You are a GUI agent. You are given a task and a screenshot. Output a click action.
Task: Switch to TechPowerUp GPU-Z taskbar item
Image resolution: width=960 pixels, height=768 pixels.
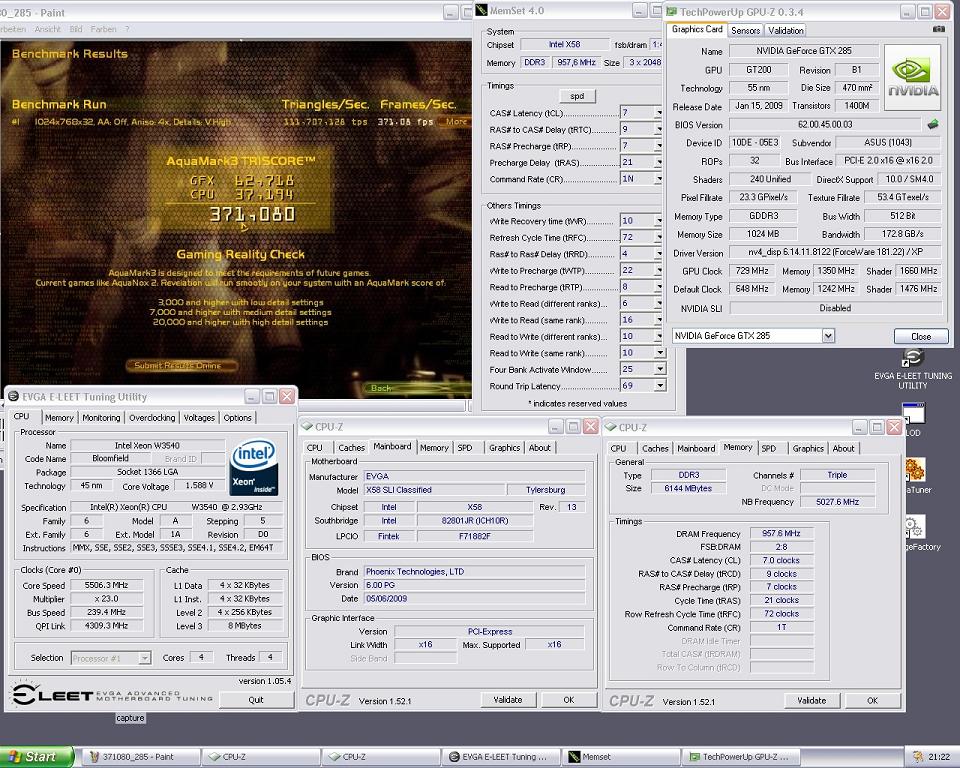point(741,757)
